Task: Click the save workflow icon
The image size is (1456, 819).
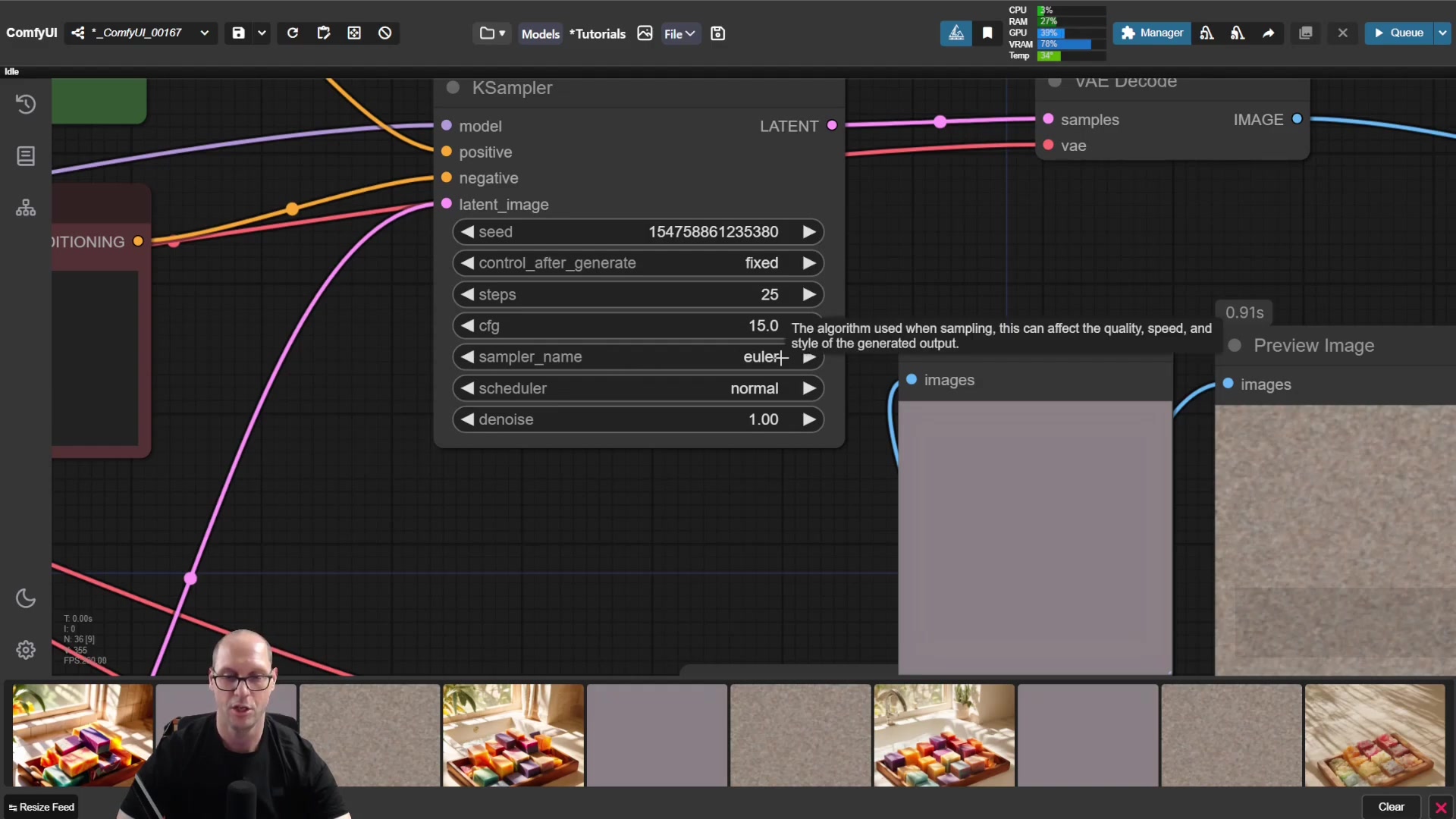Action: (x=238, y=33)
